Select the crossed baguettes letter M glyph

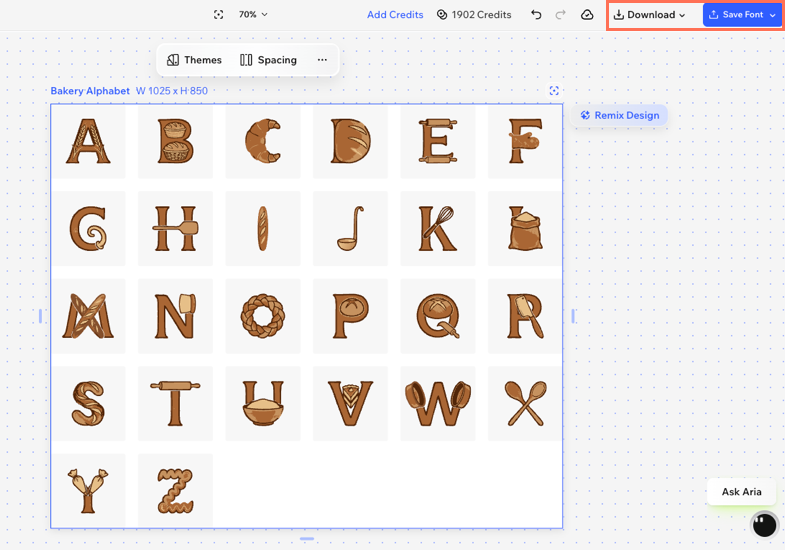88,316
